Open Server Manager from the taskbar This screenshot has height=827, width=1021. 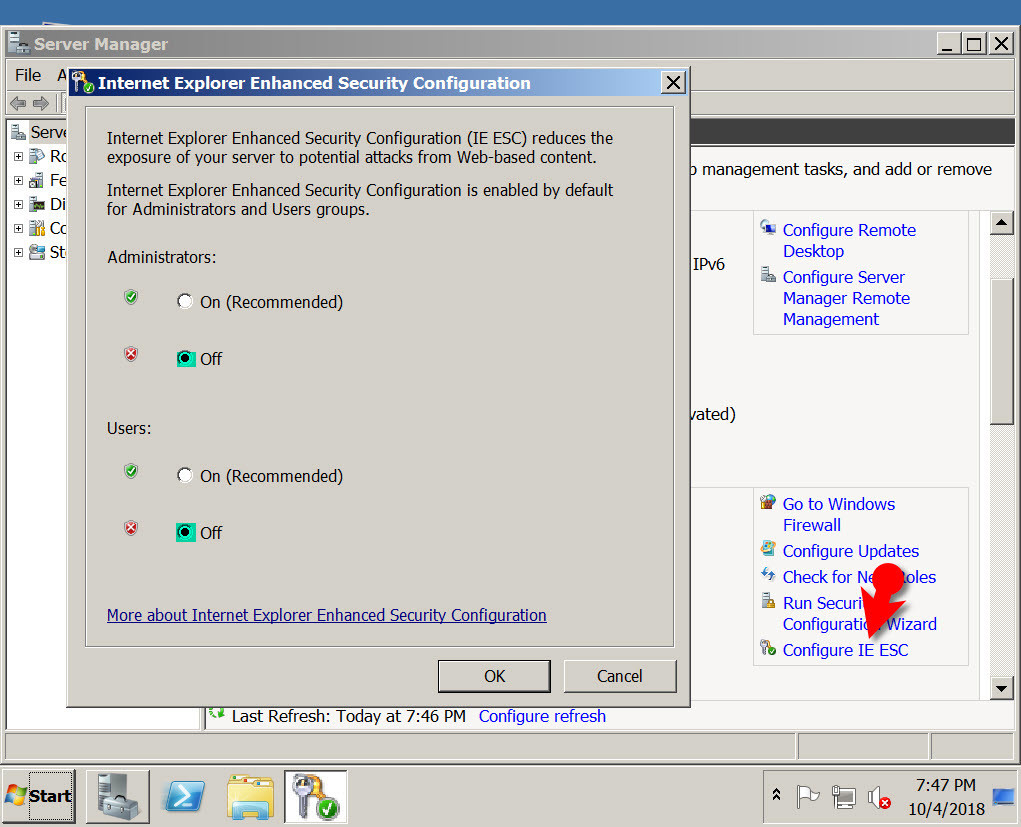pyautogui.click(x=118, y=796)
